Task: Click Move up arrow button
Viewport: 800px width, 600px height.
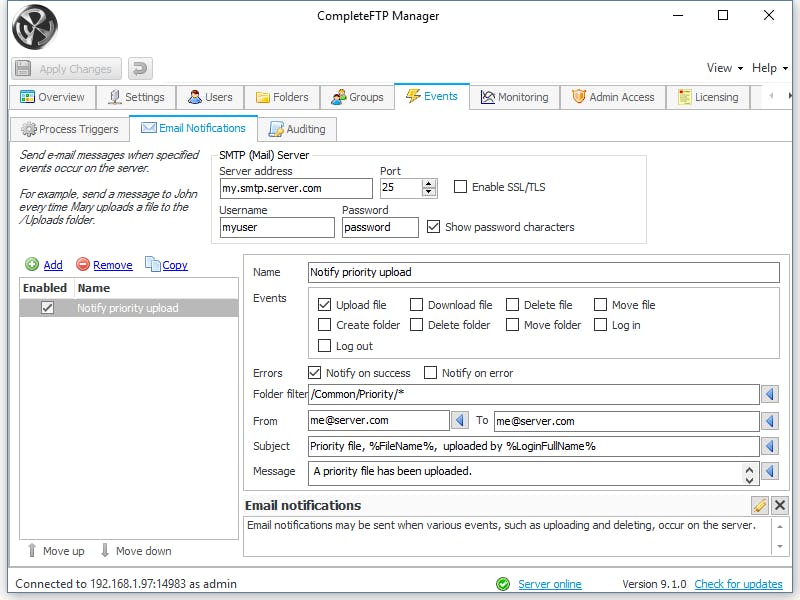Action: [56, 551]
